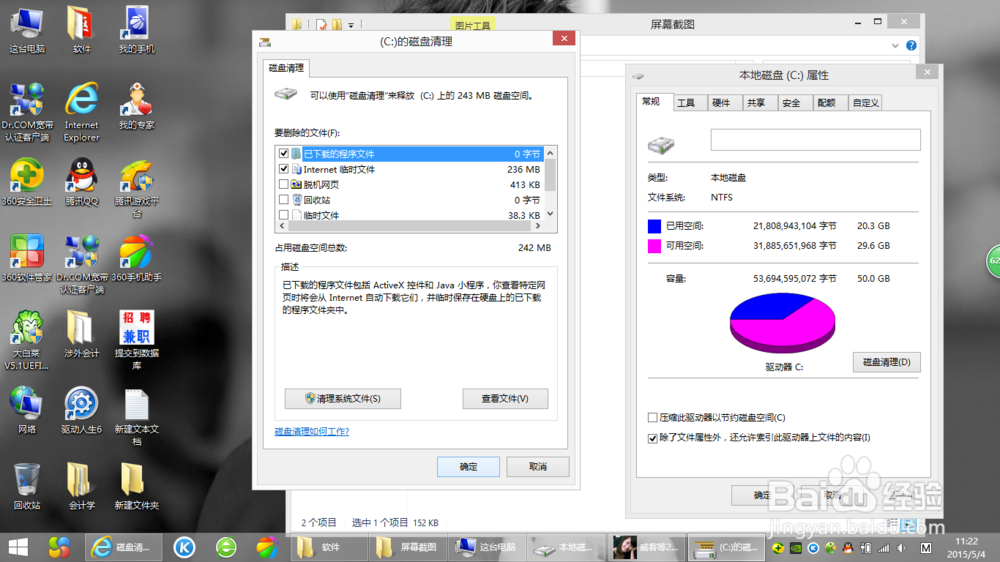Click the magenta 可用空间 color swatch
Screen dimensions: 1000x562
[x=654, y=246]
